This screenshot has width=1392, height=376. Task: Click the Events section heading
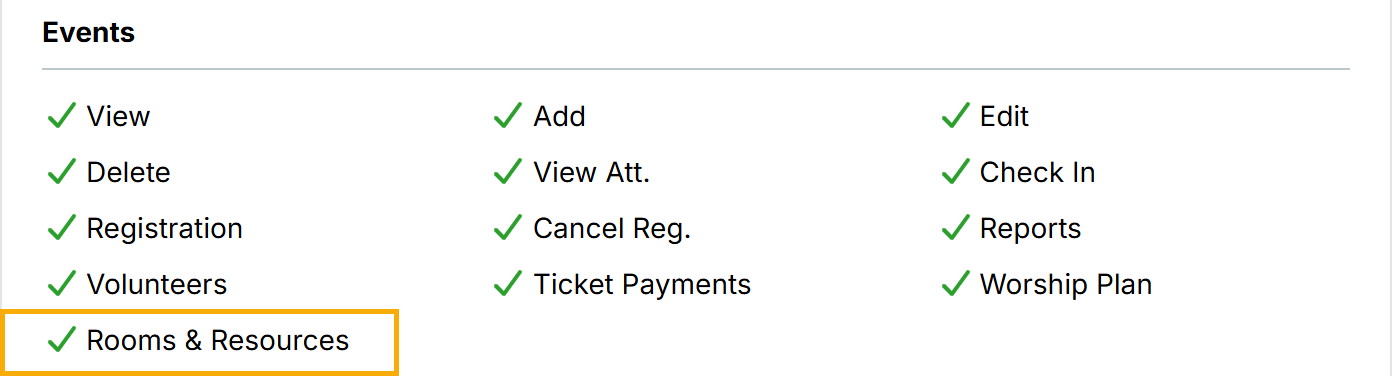click(x=89, y=32)
